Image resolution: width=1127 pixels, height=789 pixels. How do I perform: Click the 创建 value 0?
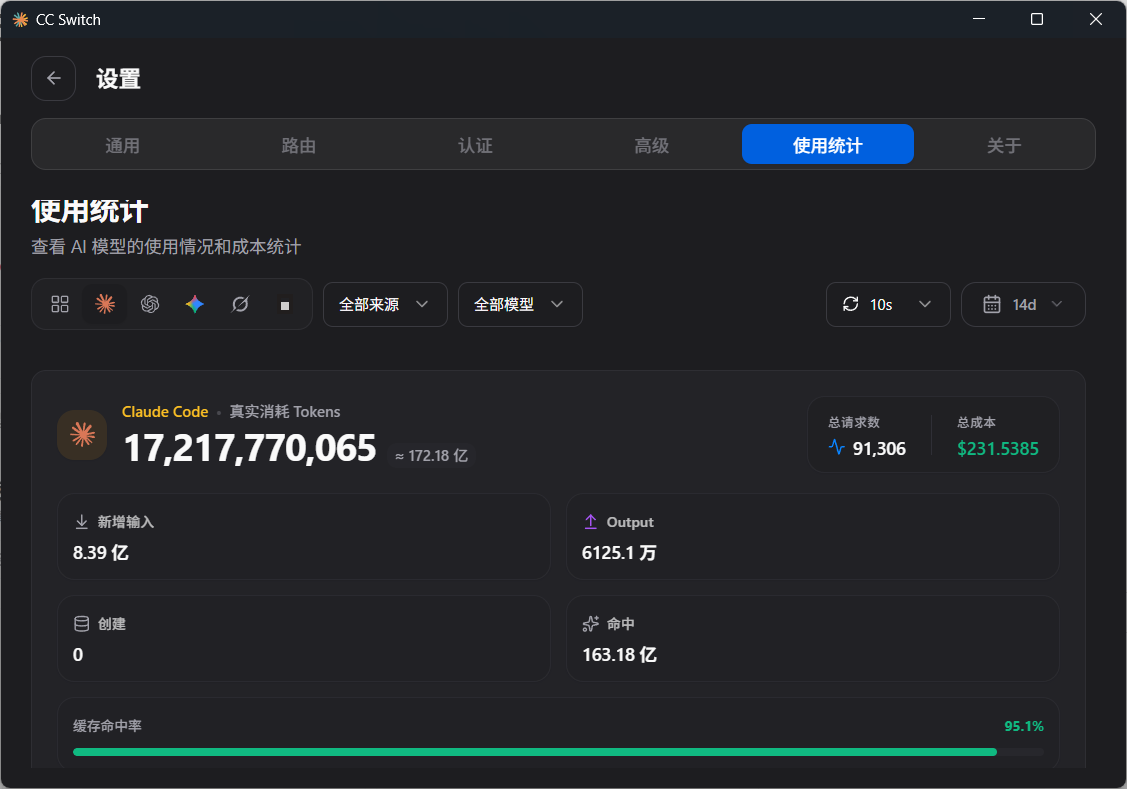click(x=78, y=655)
